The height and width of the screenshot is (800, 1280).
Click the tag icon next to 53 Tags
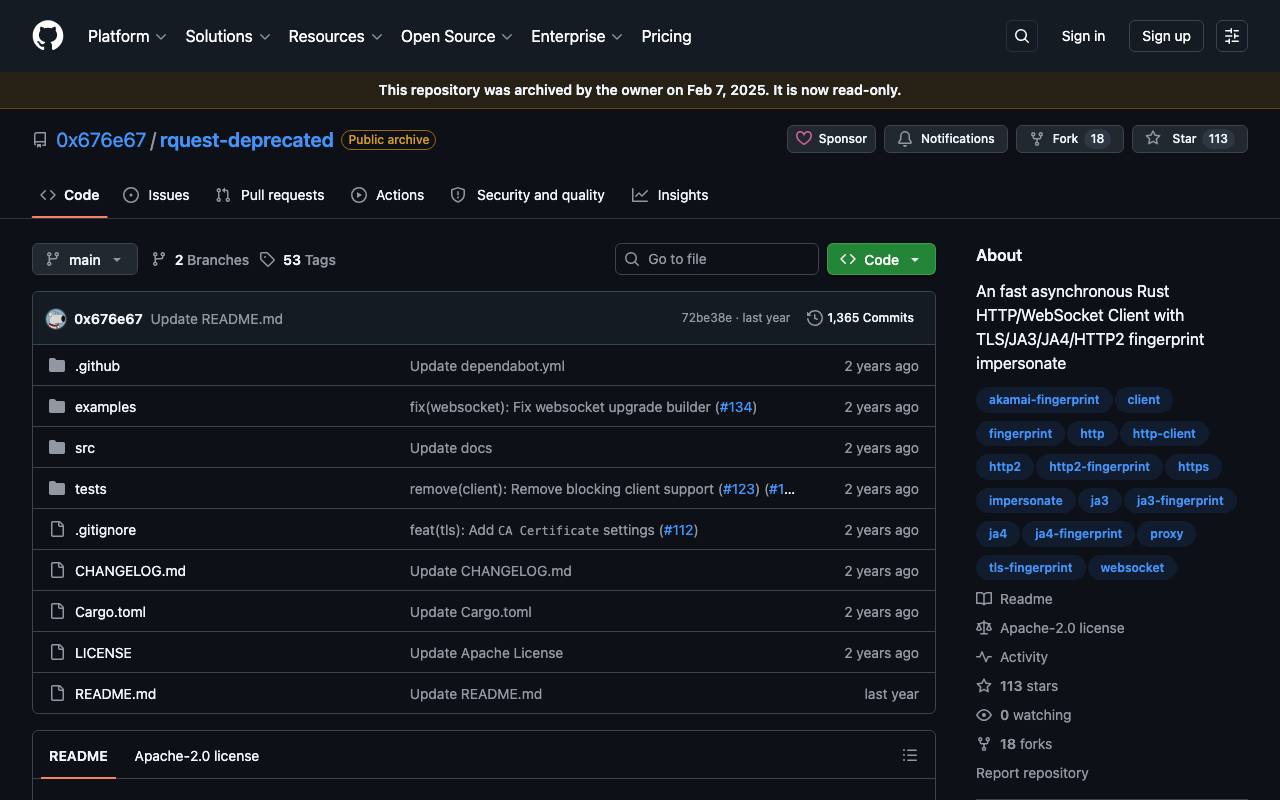pos(267,260)
